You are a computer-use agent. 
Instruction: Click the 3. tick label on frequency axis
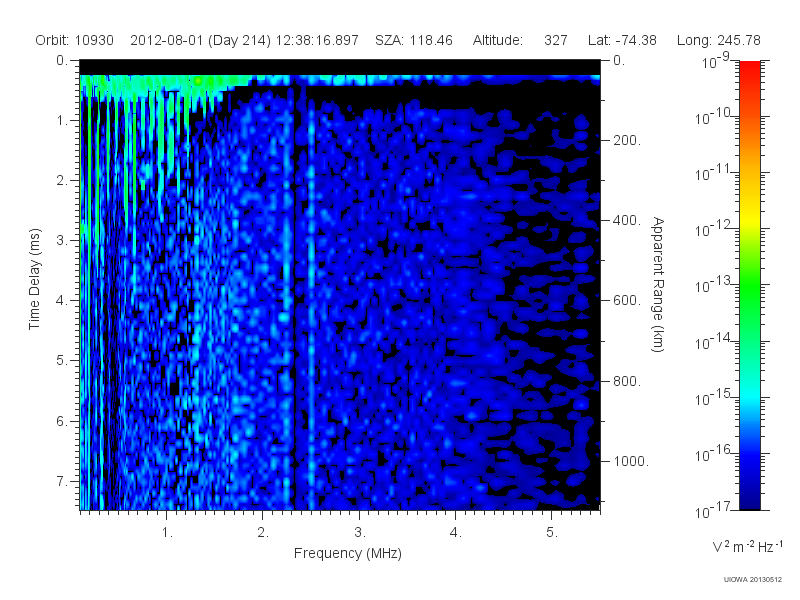coord(360,533)
